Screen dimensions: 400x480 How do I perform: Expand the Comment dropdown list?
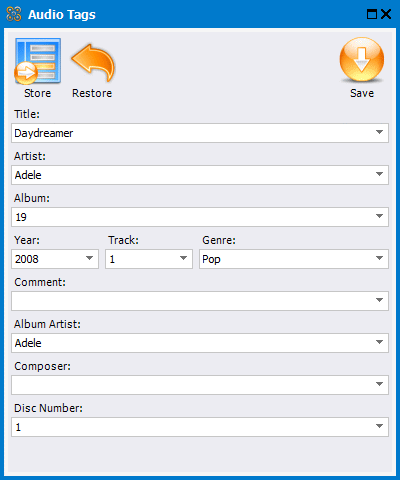pyautogui.click(x=379, y=300)
